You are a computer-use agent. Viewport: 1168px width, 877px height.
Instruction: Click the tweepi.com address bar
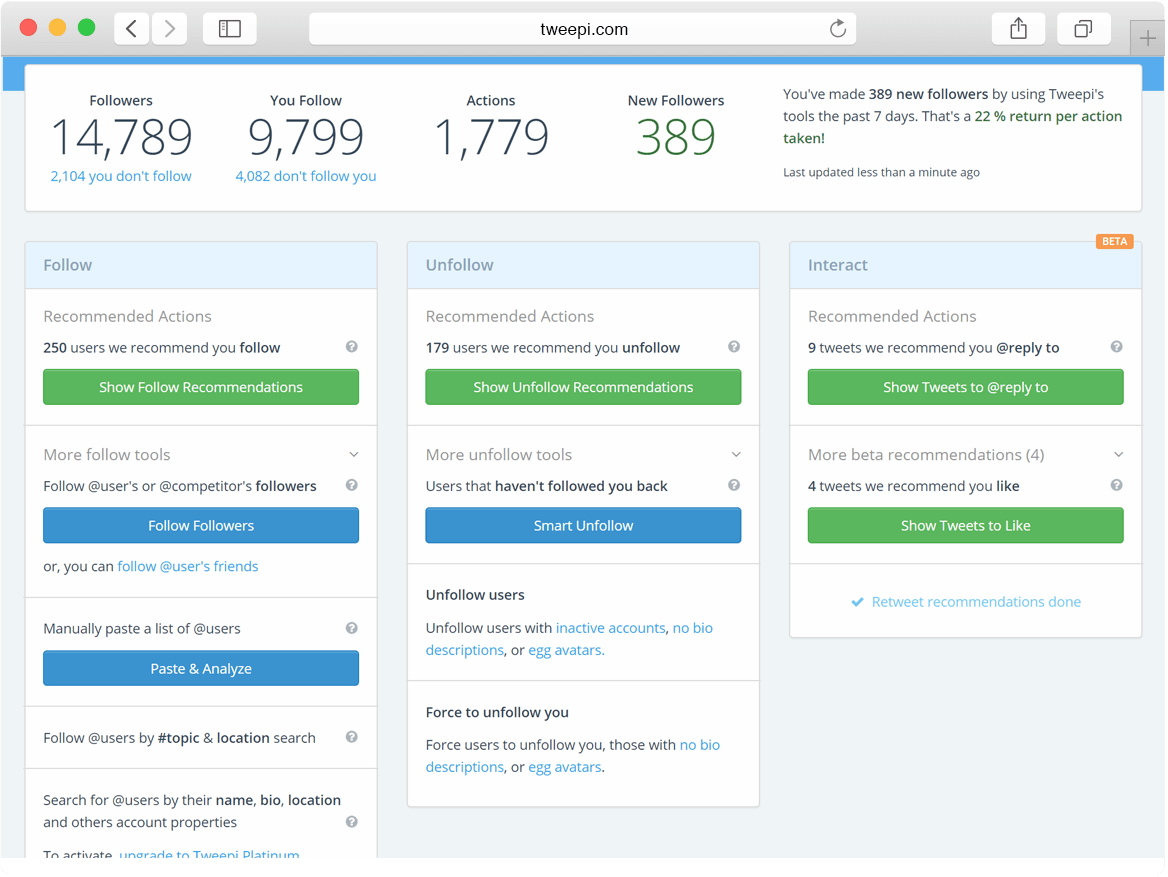[x=583, y=29]
